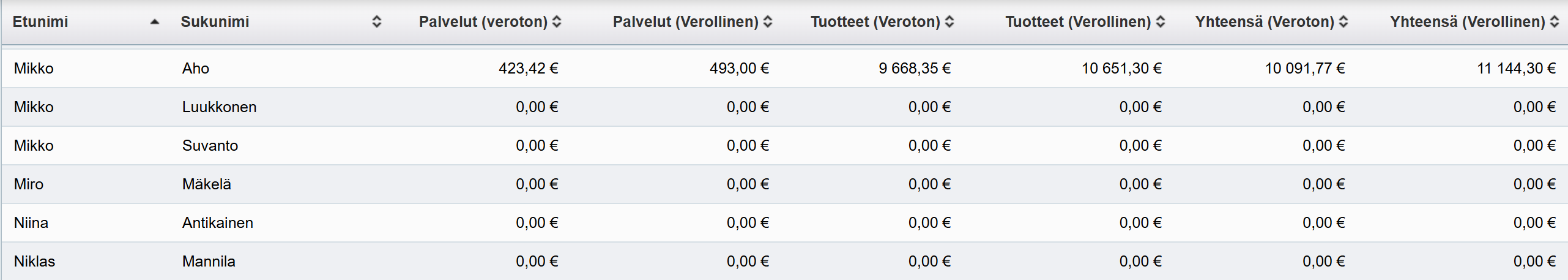Sort by Palvelut (Verollinen) arrows icon
The height and width of the screenshot is (280, 1568).
[768, 22]
